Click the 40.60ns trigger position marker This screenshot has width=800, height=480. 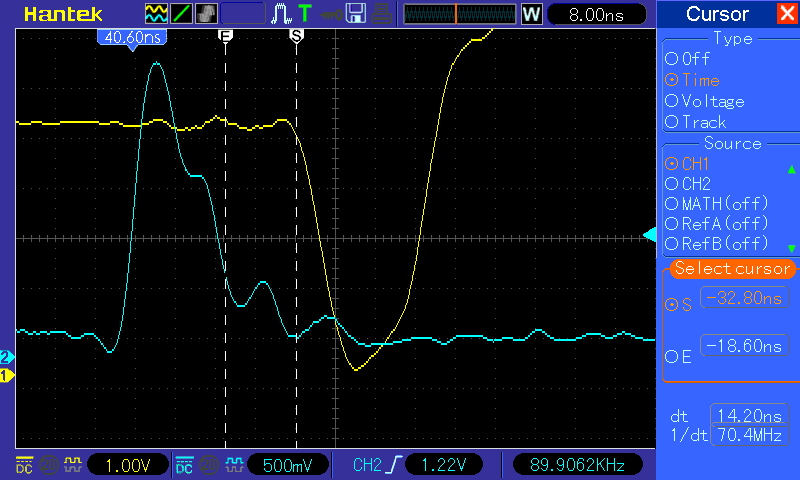tap(132, 39)
